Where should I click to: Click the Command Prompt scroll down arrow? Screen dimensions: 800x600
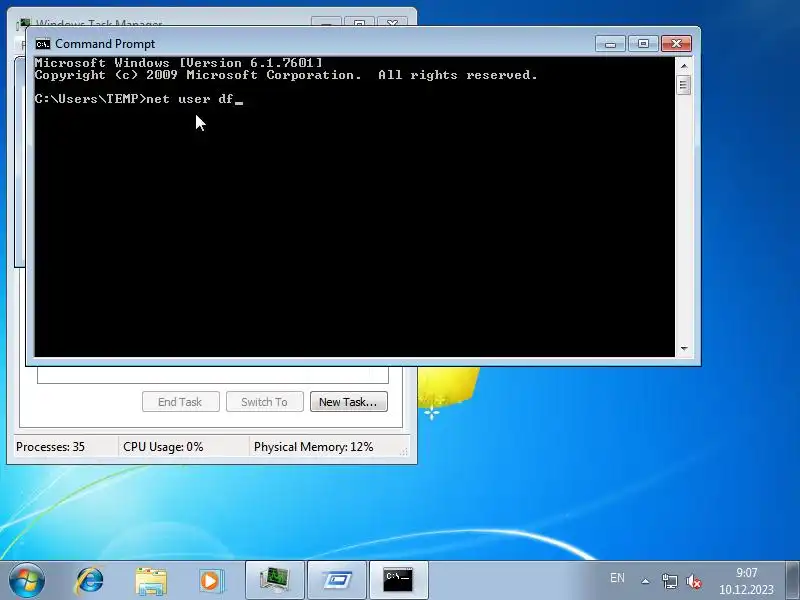coord(684,348)
